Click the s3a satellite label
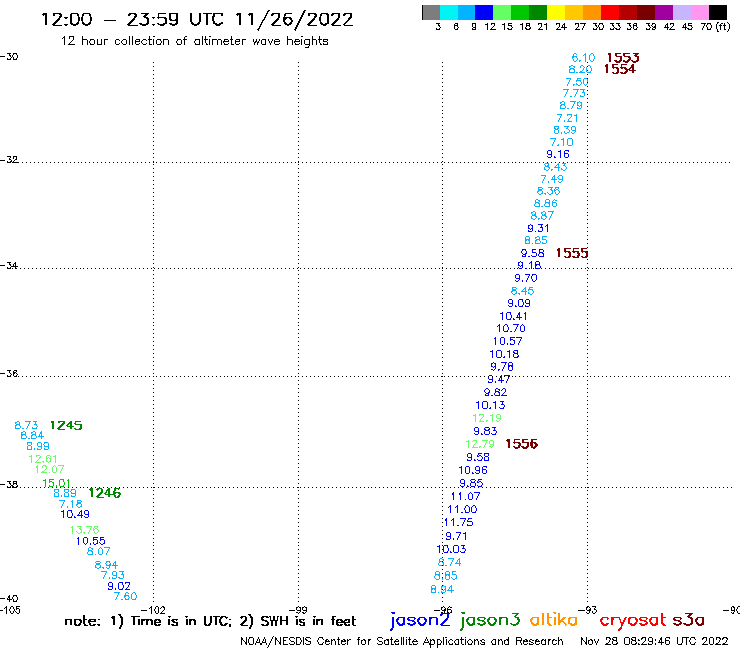740x650 pixels. coord(688,620)
